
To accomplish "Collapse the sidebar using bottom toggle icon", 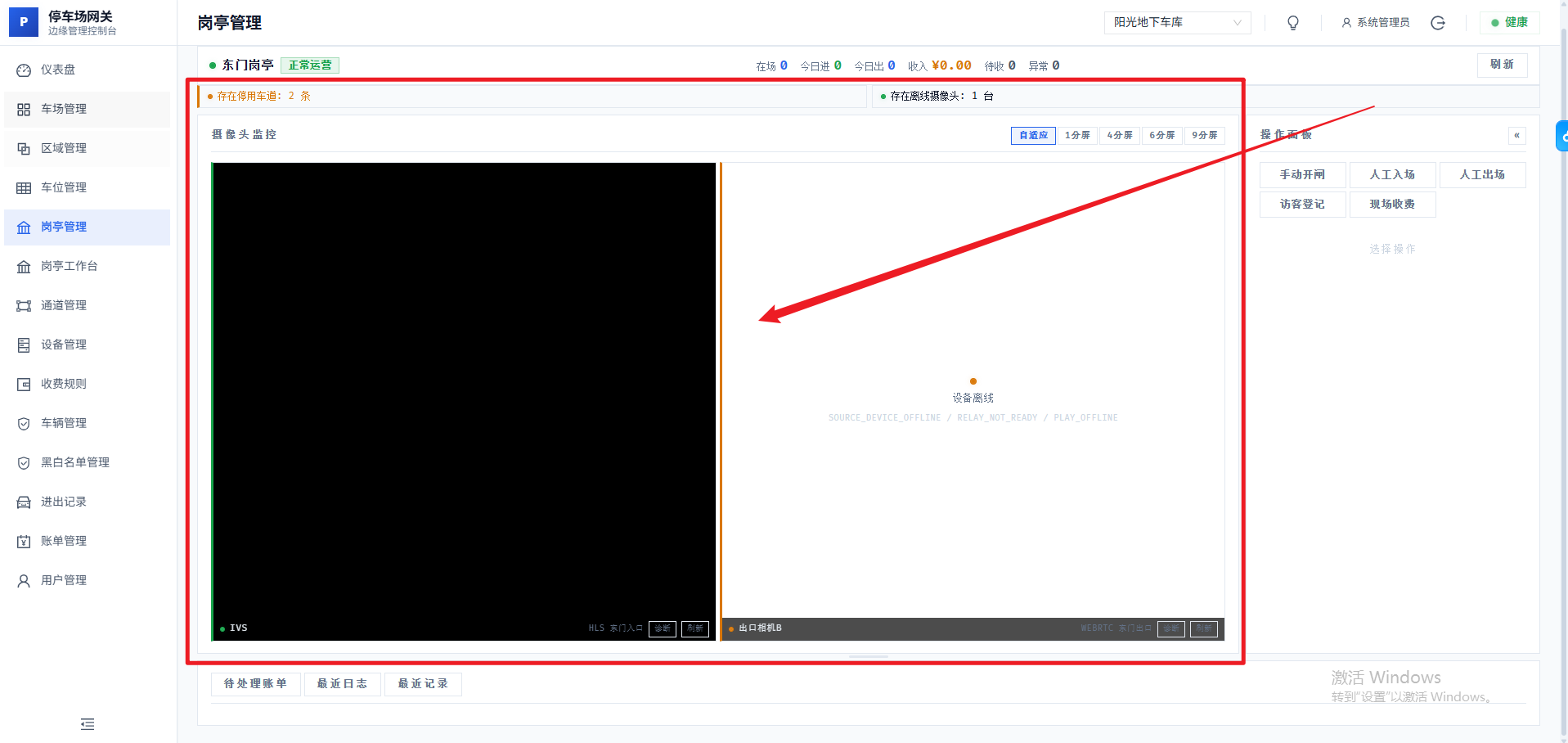I will pos(87,724).
